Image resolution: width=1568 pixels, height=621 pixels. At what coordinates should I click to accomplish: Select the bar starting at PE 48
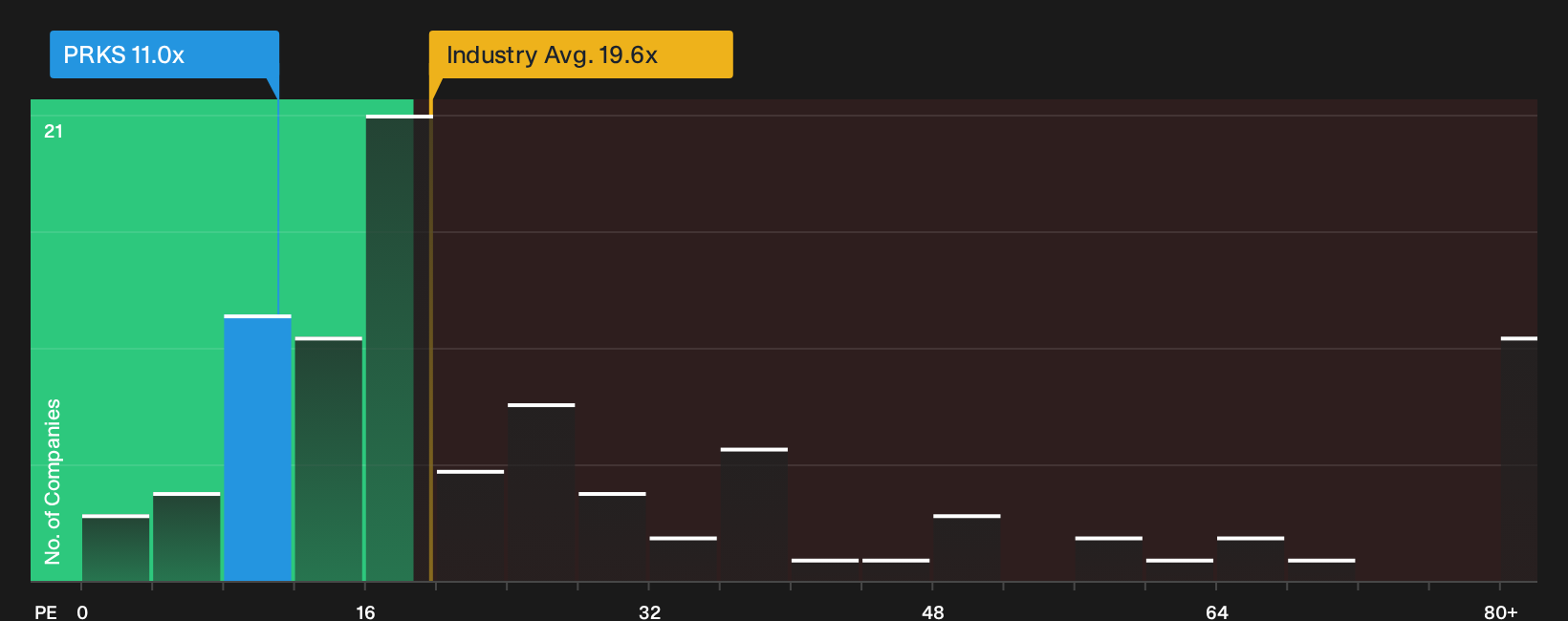[967, 547]
